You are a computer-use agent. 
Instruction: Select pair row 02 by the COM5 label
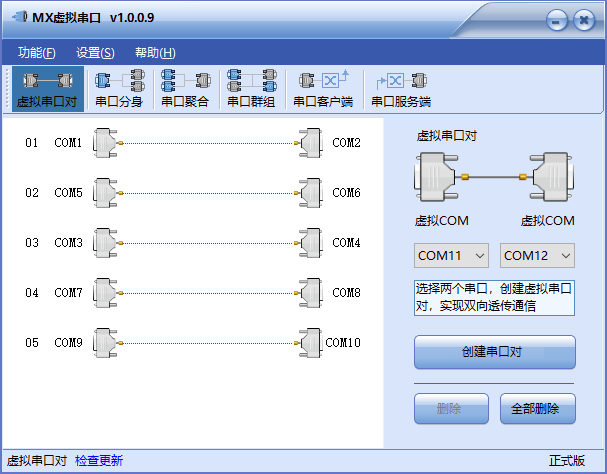(68, 193)
